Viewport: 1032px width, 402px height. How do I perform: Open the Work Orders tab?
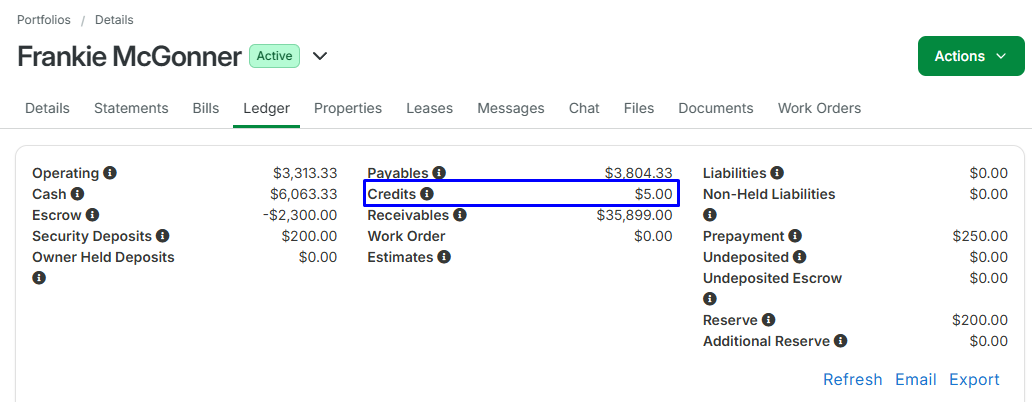819,108
